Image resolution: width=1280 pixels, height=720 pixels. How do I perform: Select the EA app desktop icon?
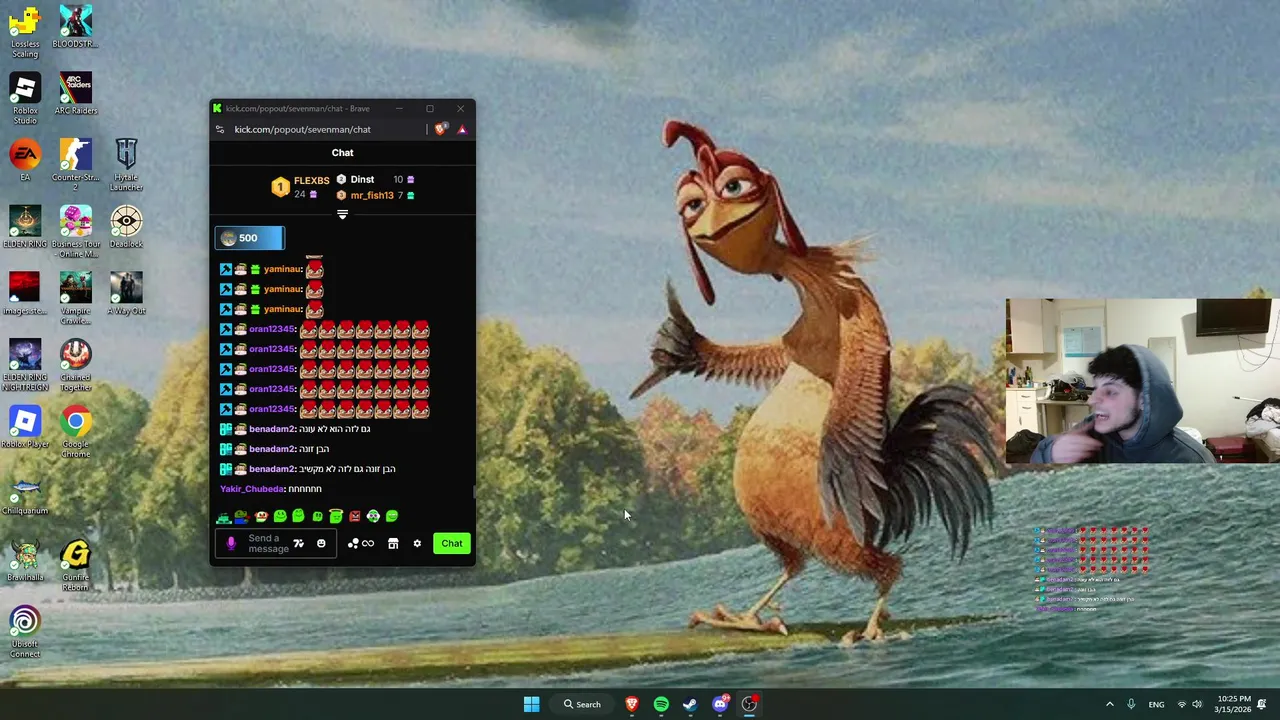[x=25, y=161]
